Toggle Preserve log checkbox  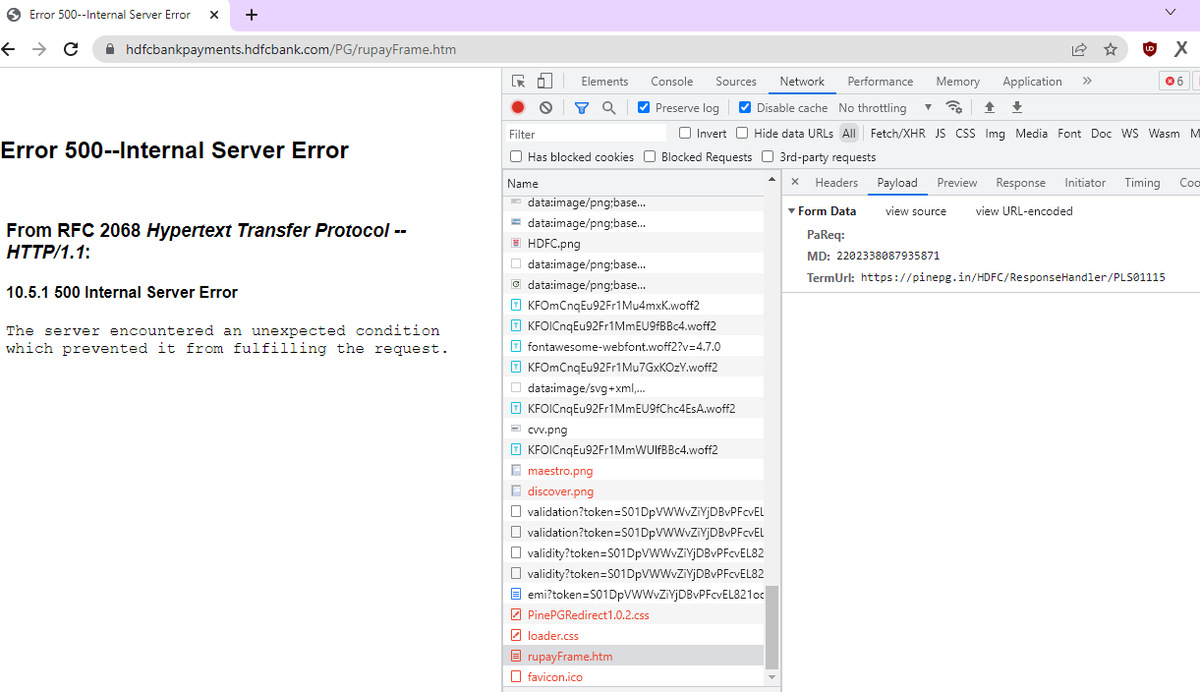pyautogui.click(x=643, y=107)
